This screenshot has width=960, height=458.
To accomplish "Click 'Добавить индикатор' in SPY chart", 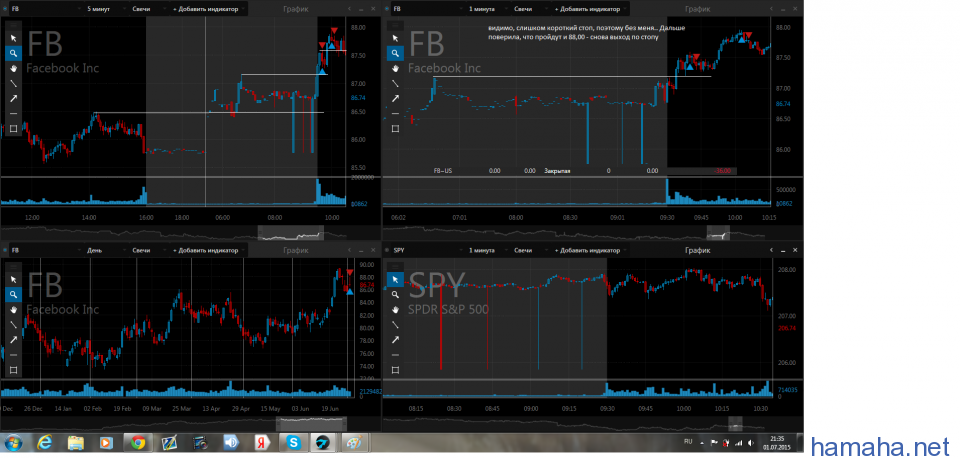I will coord(591,250).
